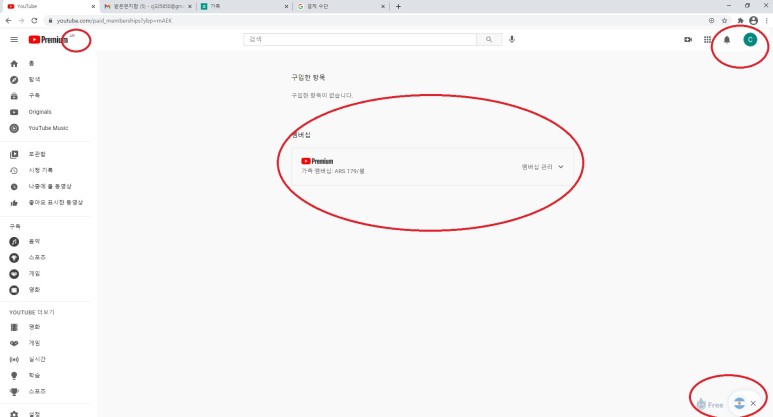Click the create video camera icon
The image size is (773, 417).
pyautogui.click(x=688, y=39)
